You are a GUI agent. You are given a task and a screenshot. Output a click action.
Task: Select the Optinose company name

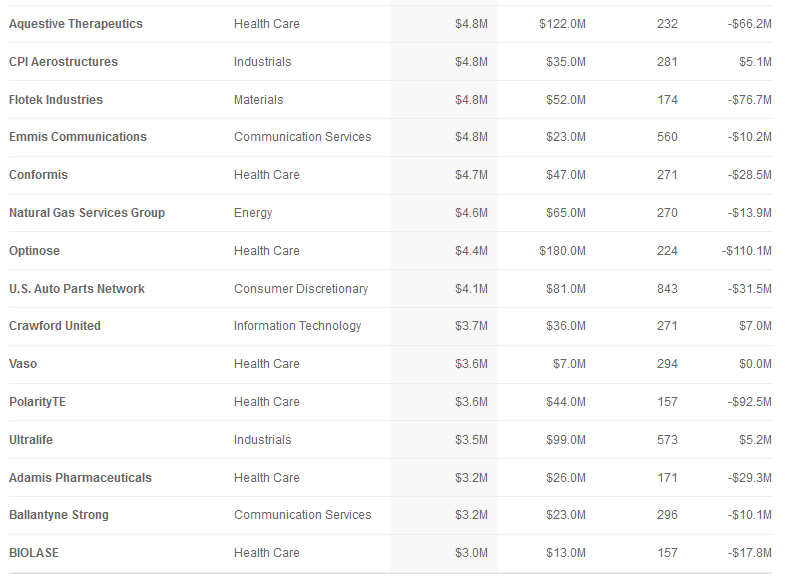click(34, 251)
